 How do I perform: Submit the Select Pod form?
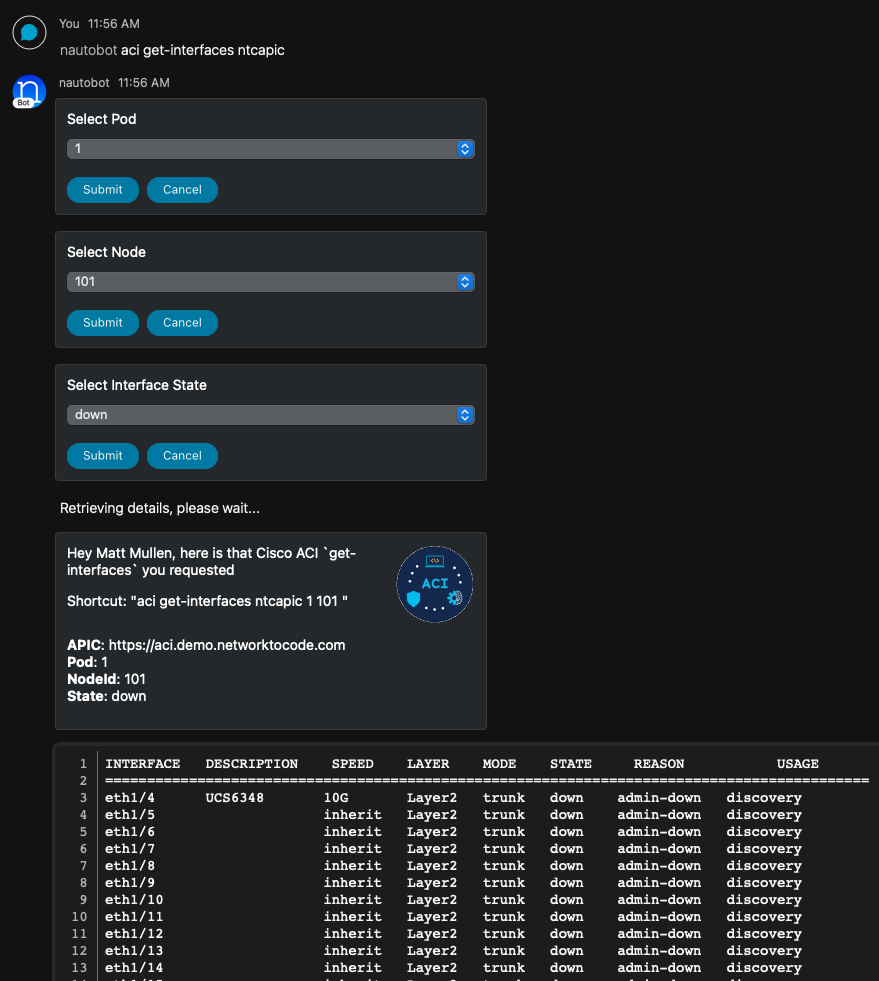point(102,190)
